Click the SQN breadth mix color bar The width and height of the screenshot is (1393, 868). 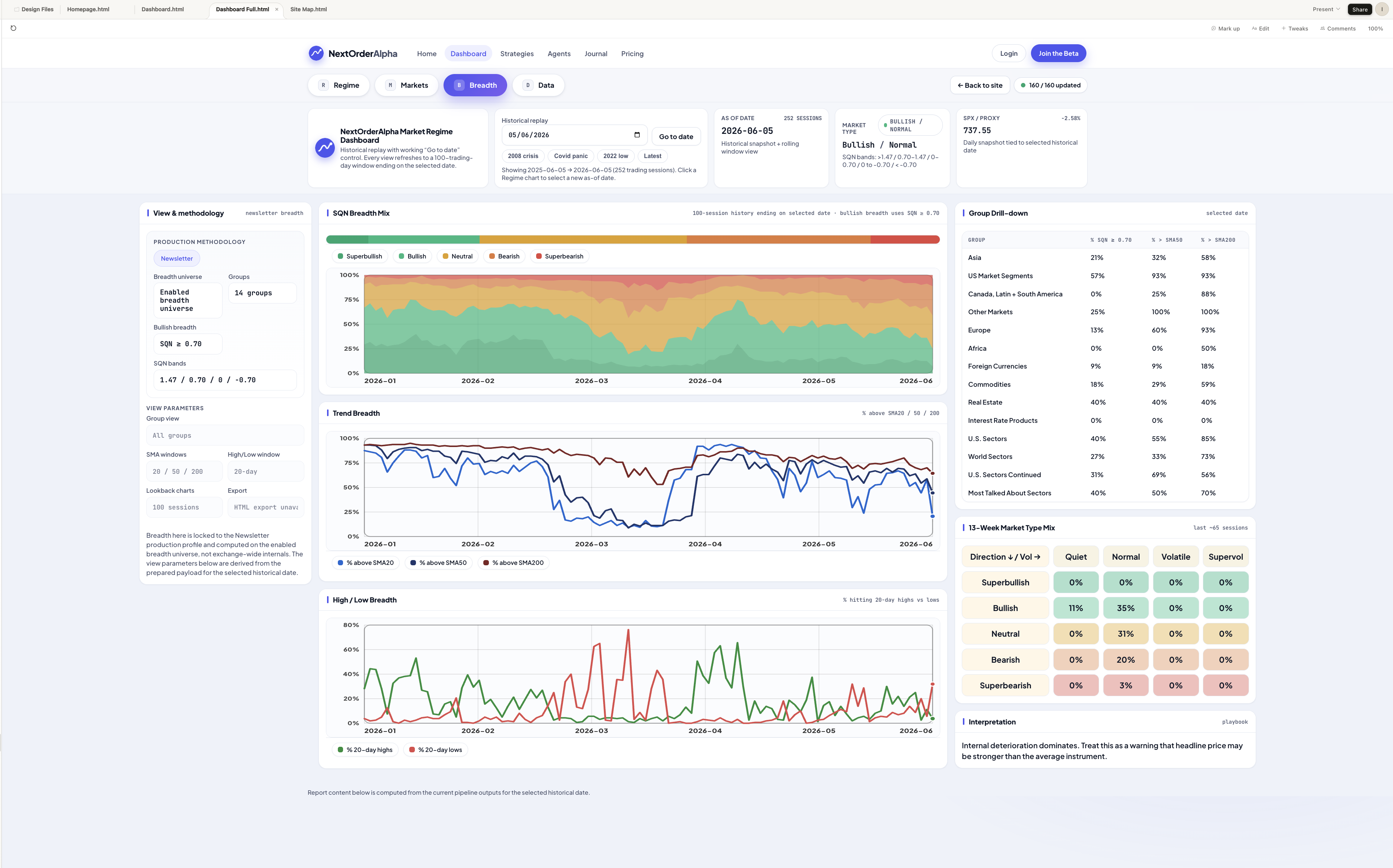pyautogui.click(x=633, y=239)
